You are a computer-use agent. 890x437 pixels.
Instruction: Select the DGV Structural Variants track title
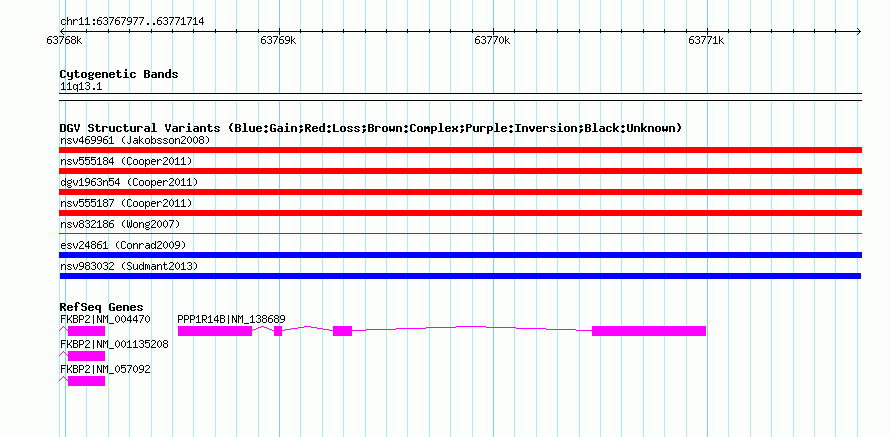coord(371,128)
